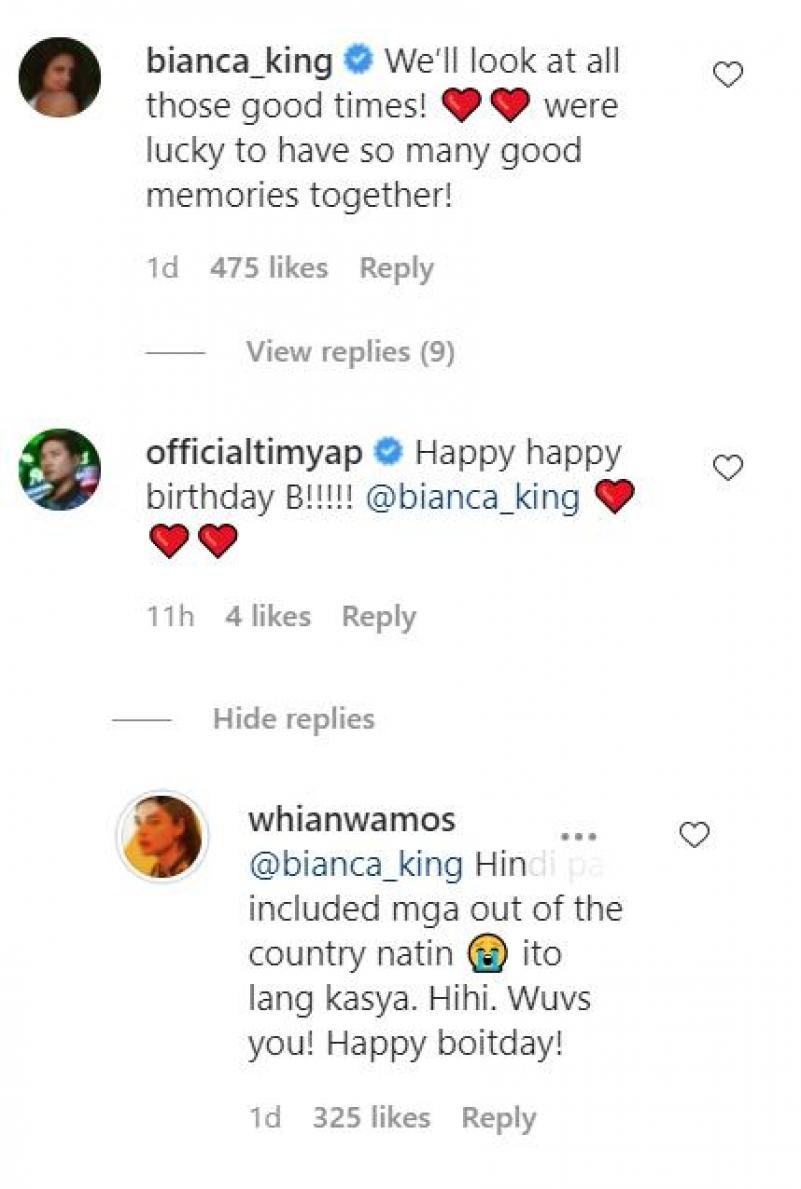Click the @bianca_king mention in officialtimyap's comment
Viewport: 801px width, 1189px height.
(x=473, y=498)
